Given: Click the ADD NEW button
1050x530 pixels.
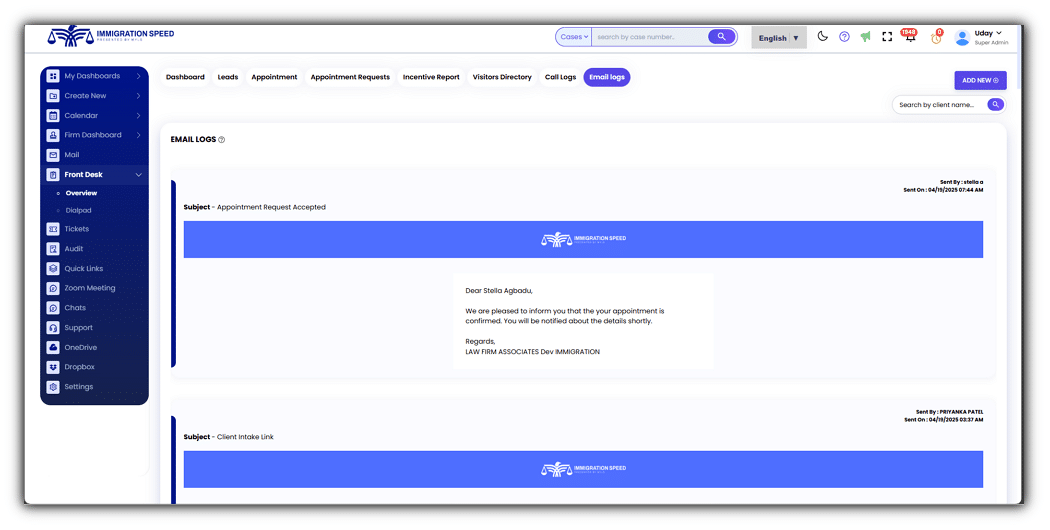Looking at the screenshot, I should 980,80.
